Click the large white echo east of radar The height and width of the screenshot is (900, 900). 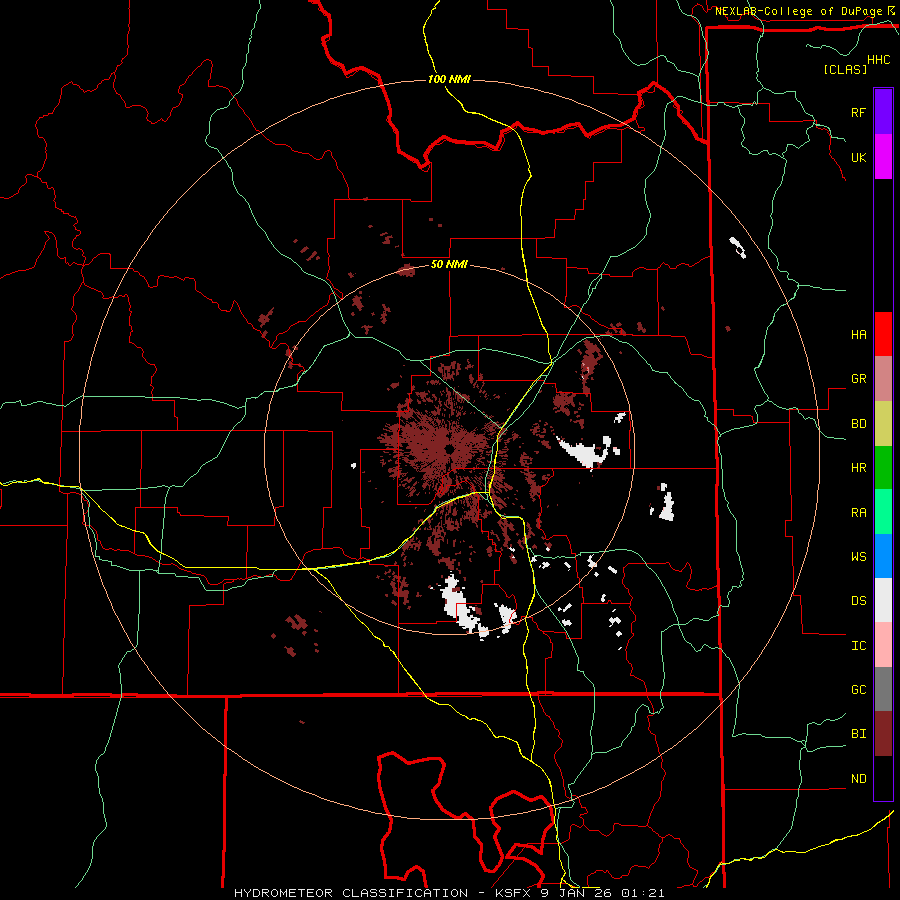tap(585, 451)
